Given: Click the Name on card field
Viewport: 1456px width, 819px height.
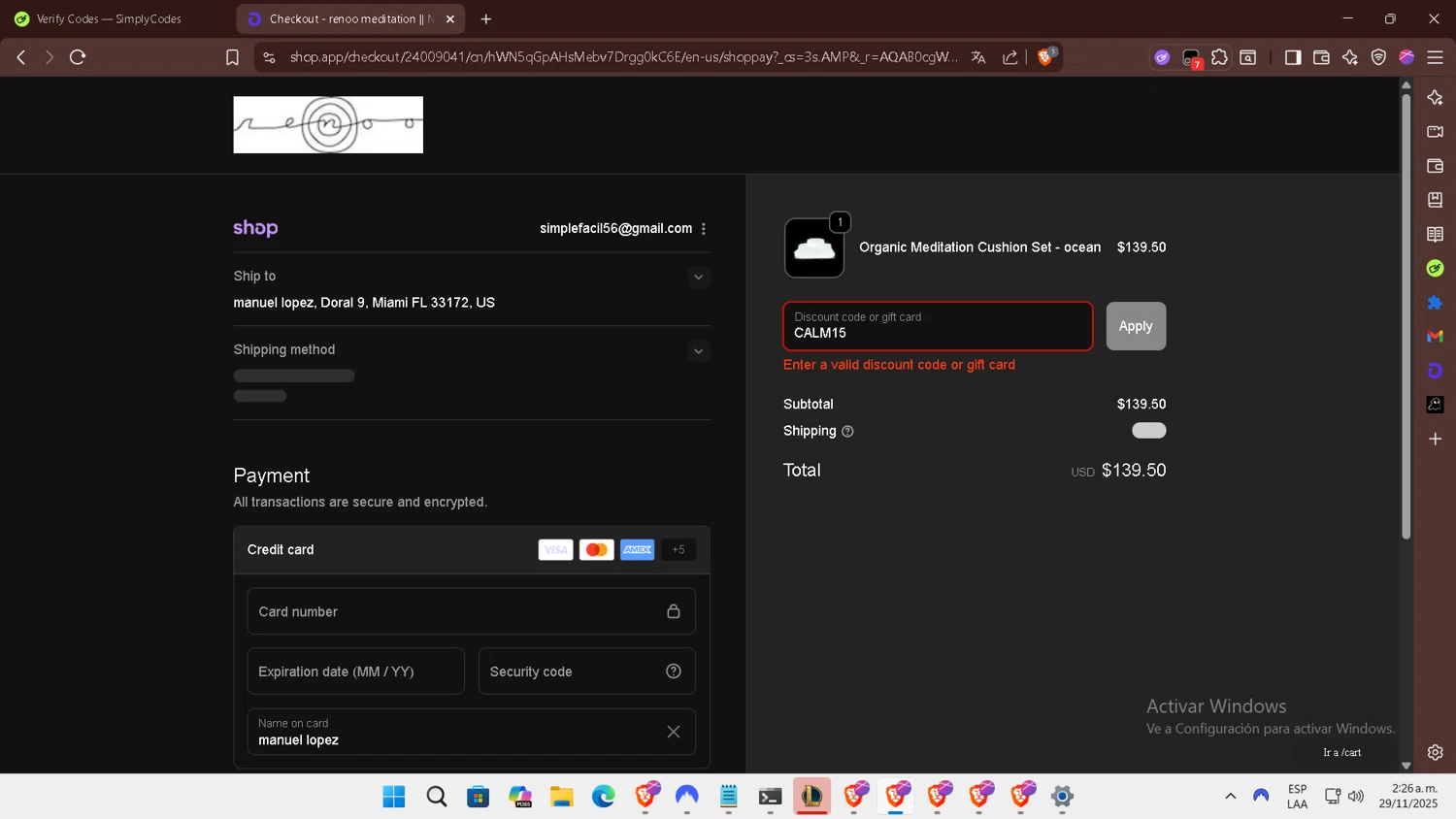Looking at the screenshot, I should tap(471, 732).
